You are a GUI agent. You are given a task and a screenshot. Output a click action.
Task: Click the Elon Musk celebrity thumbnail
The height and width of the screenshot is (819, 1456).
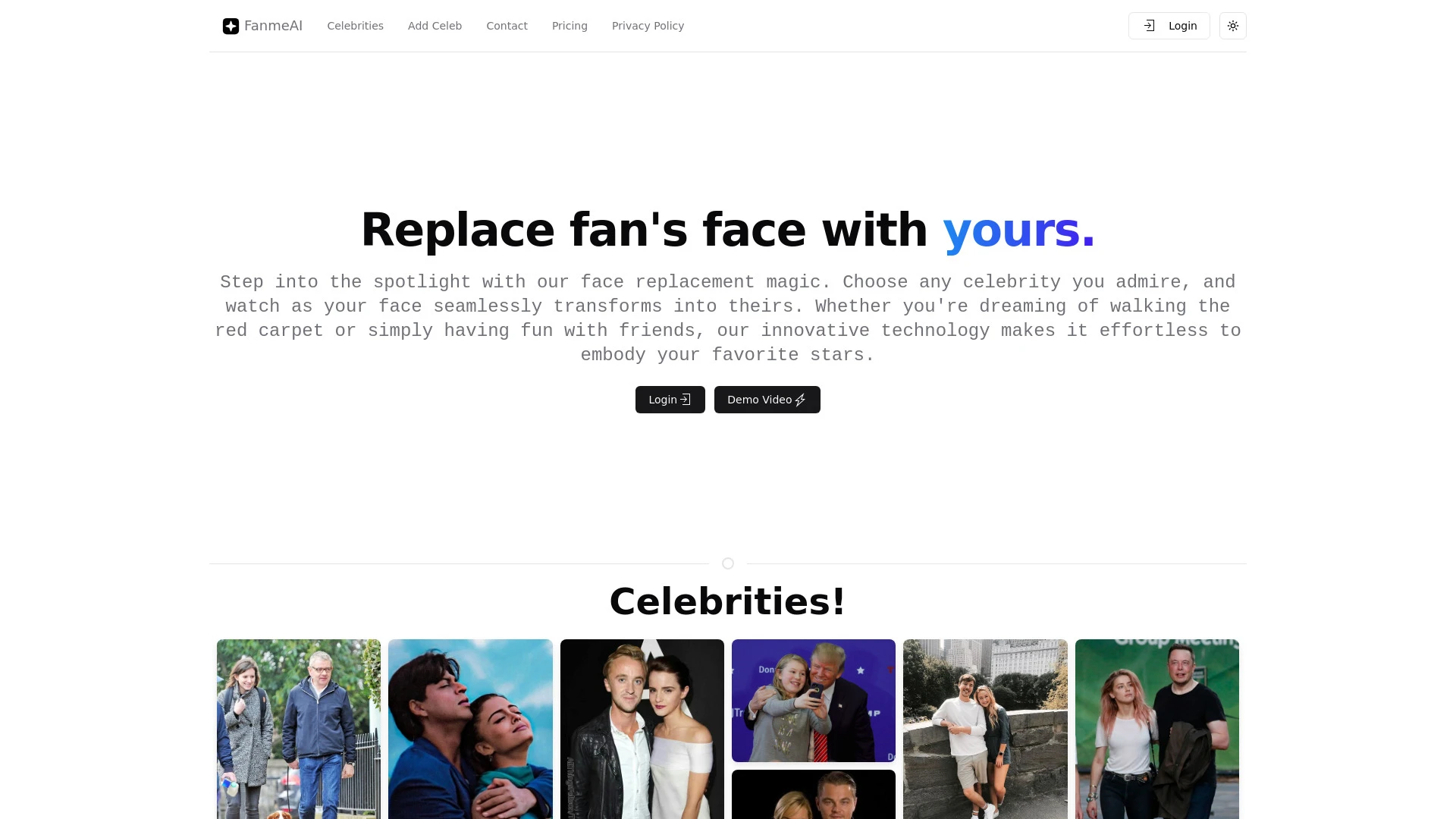[x=1157, y=729]
